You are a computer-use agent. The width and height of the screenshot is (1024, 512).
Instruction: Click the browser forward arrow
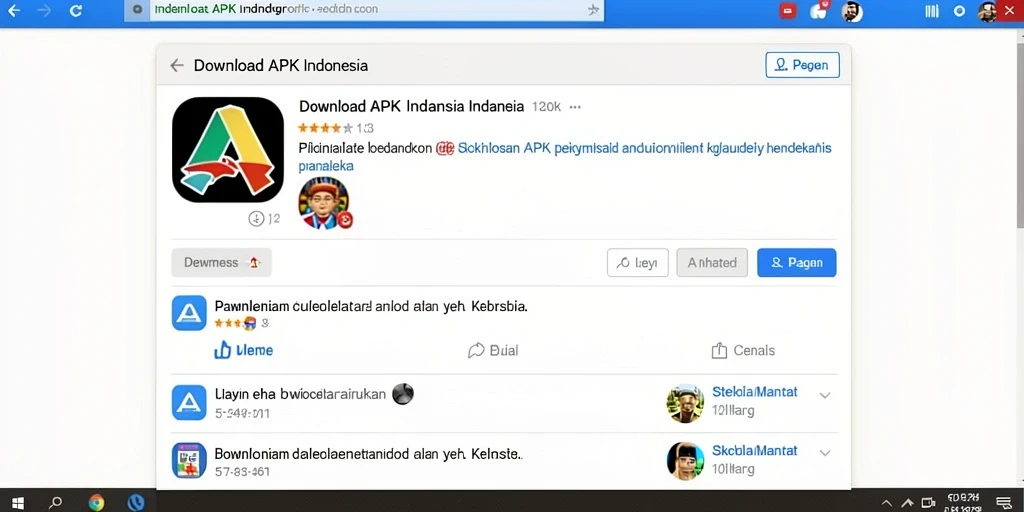(x=44, y=10)
